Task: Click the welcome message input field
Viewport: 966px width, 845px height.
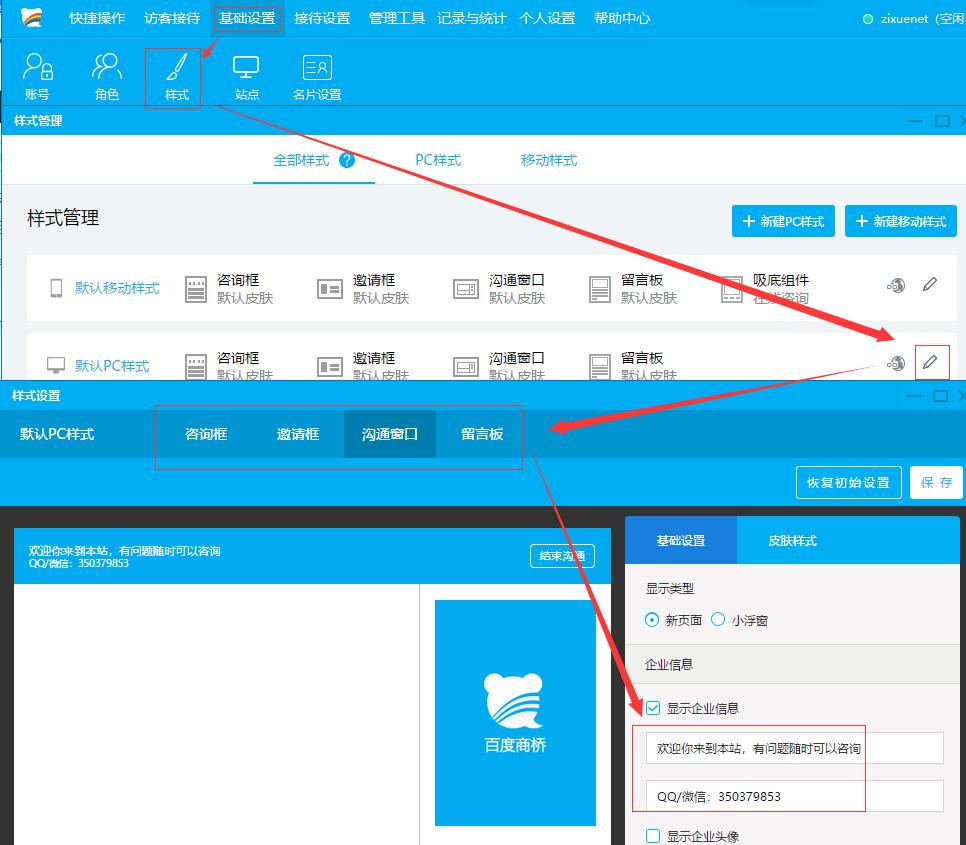Action: coord(795,748)
